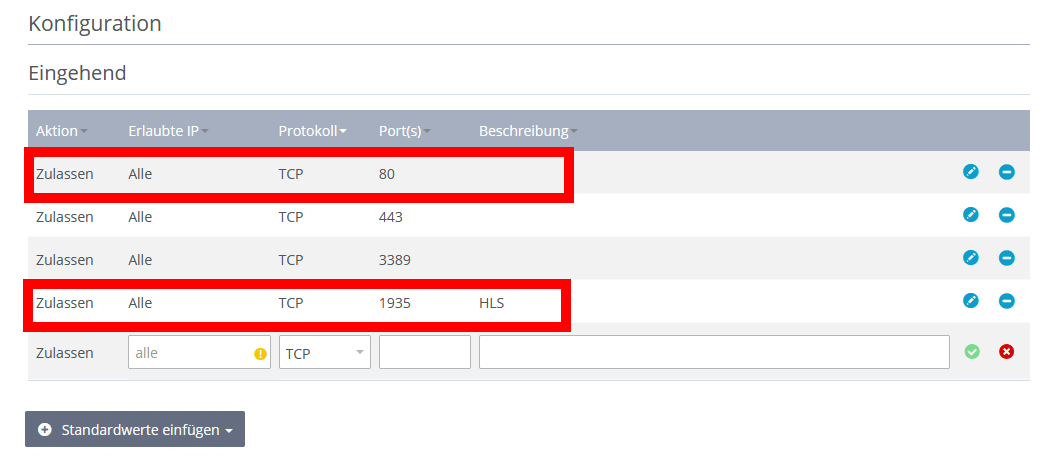Sort by Beschreibung column header

click(x=528, y=131)
